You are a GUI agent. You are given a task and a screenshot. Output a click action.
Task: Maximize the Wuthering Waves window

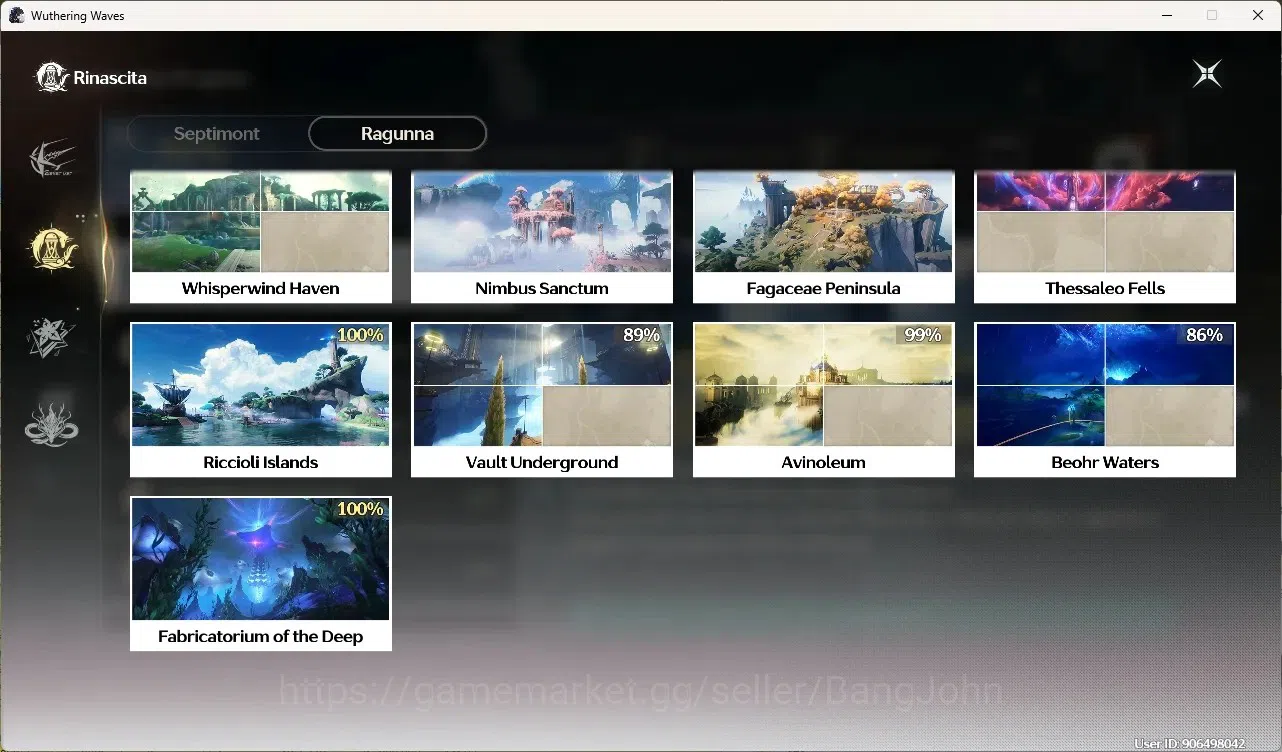[x=1212, y=15]
